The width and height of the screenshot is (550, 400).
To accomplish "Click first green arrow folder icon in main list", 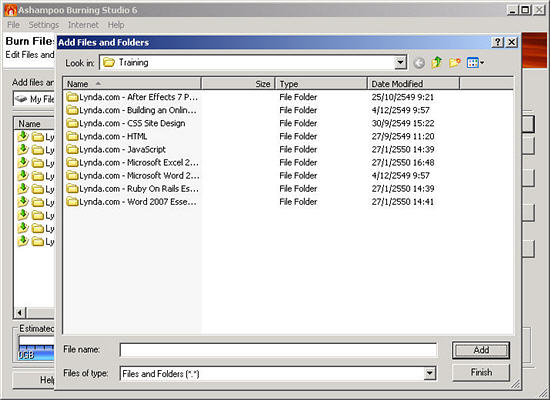I will [x=23, y=136].
